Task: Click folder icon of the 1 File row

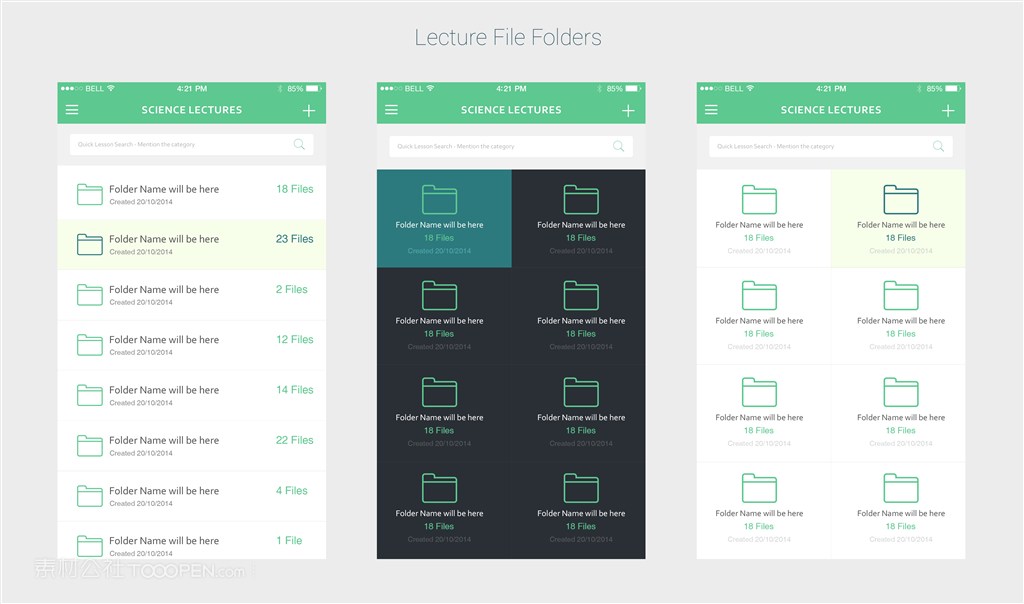Action: coord(89,546)
